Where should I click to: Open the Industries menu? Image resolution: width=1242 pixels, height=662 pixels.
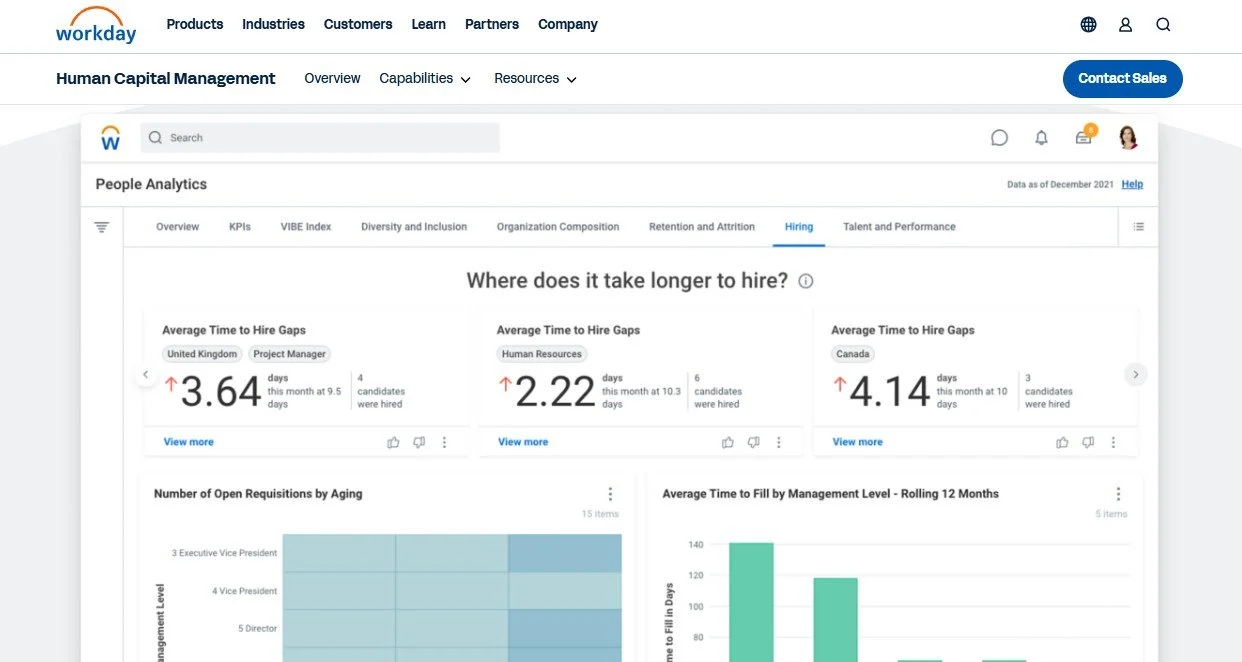point(273,24)
